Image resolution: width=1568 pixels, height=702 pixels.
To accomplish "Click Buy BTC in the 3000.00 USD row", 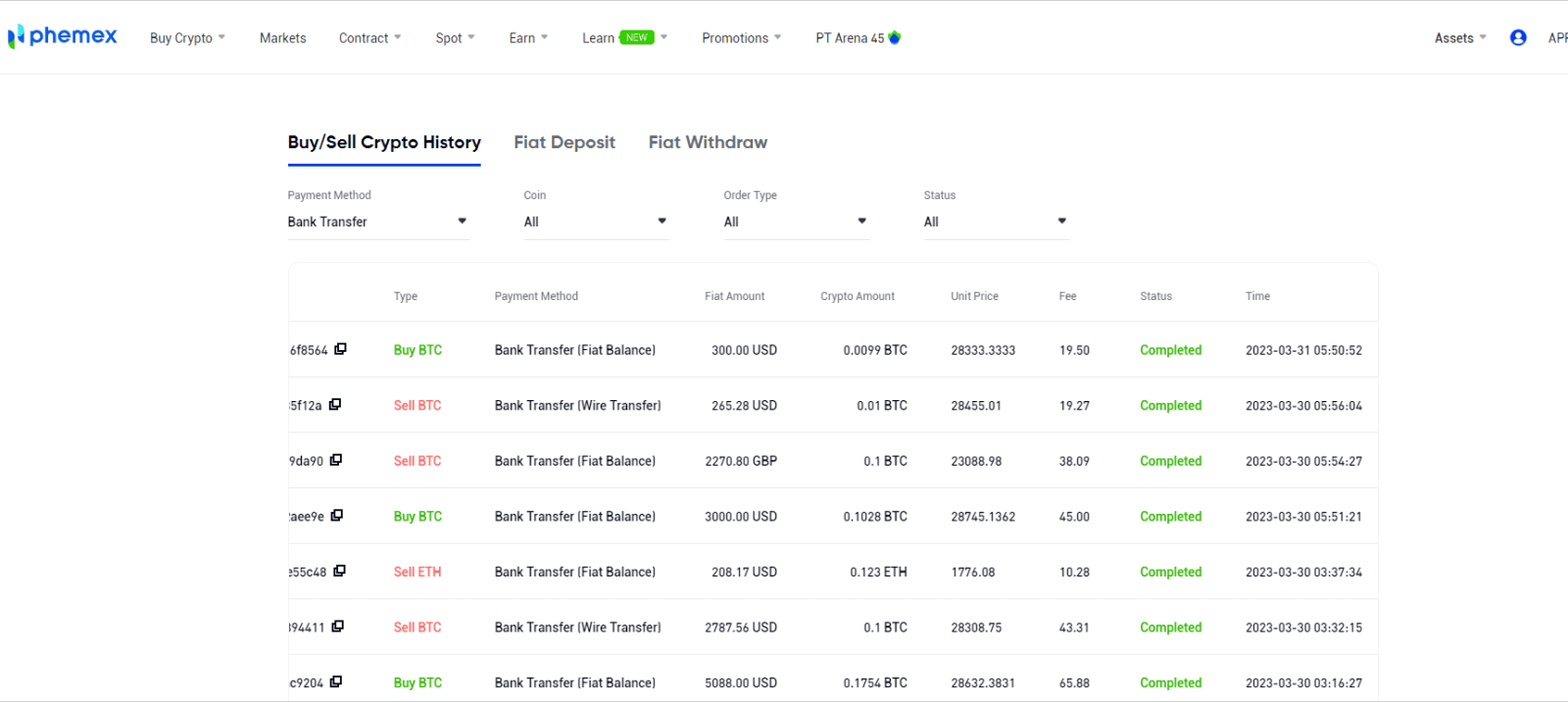I will 417,516.
